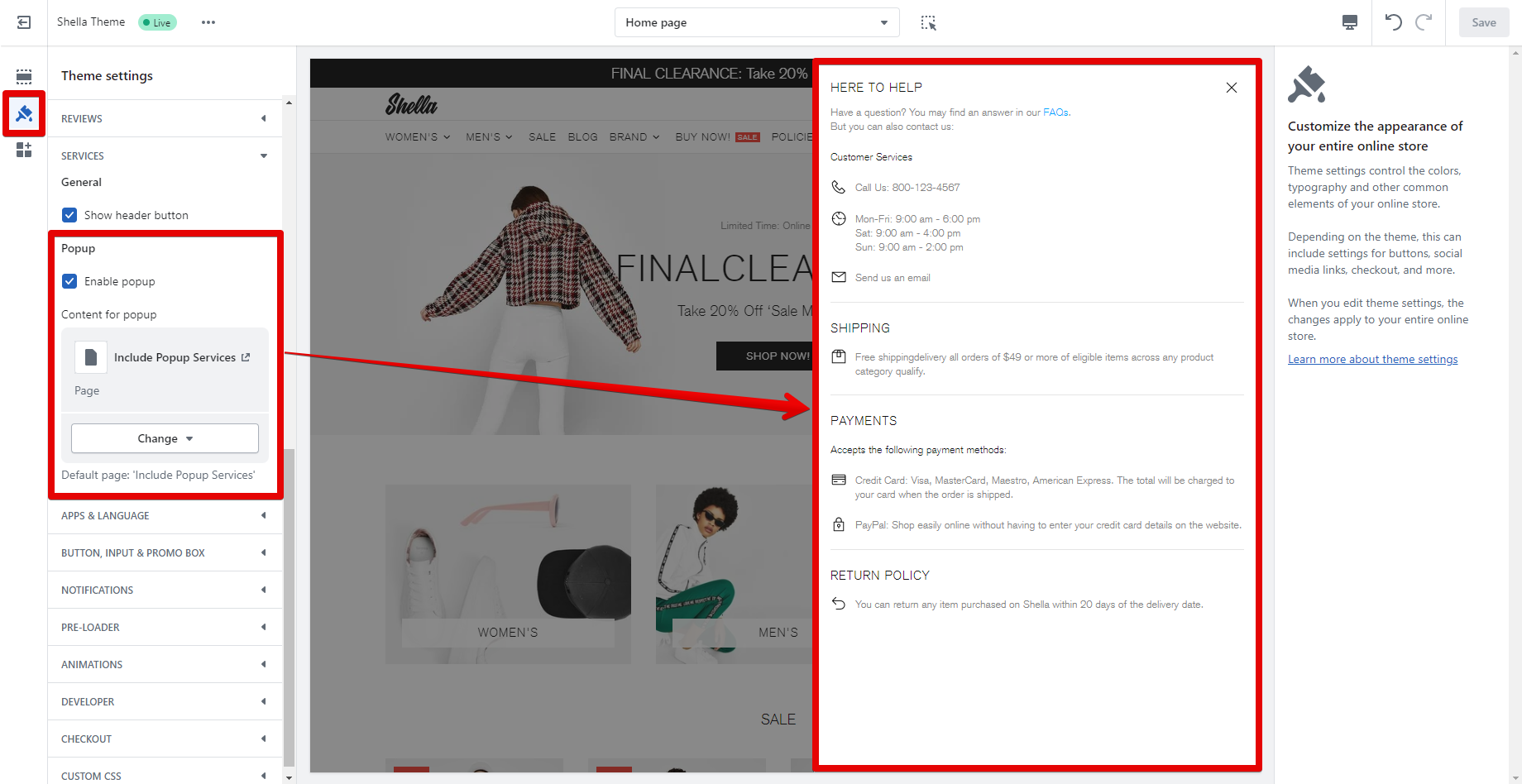Disable the Enable popup checkbox
1522x784 pixels.
pos(70,281)
